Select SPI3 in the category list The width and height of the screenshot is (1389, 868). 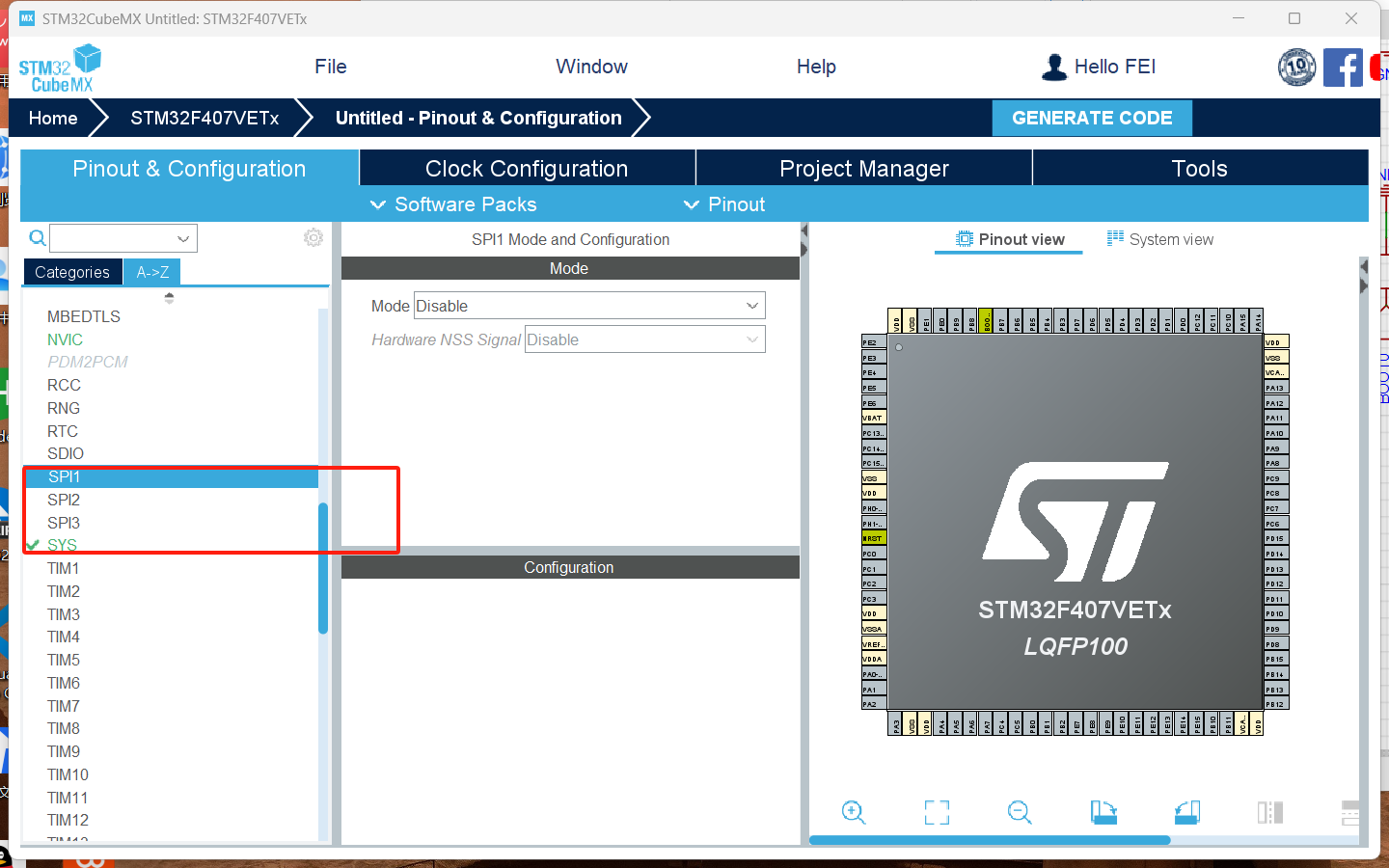click(x=64, y=523)
